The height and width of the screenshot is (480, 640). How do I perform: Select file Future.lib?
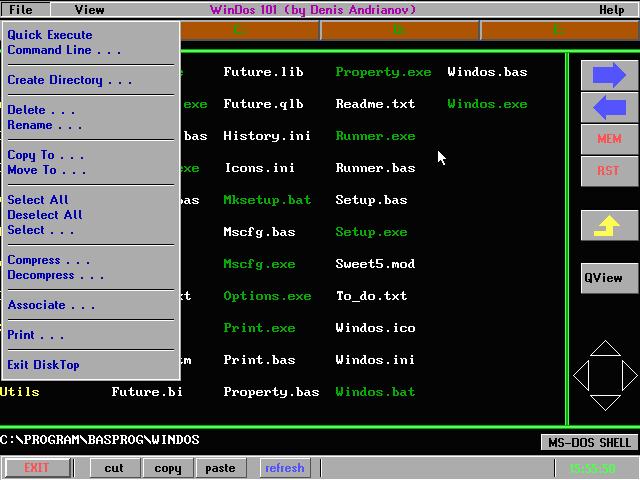coord(263,72)
